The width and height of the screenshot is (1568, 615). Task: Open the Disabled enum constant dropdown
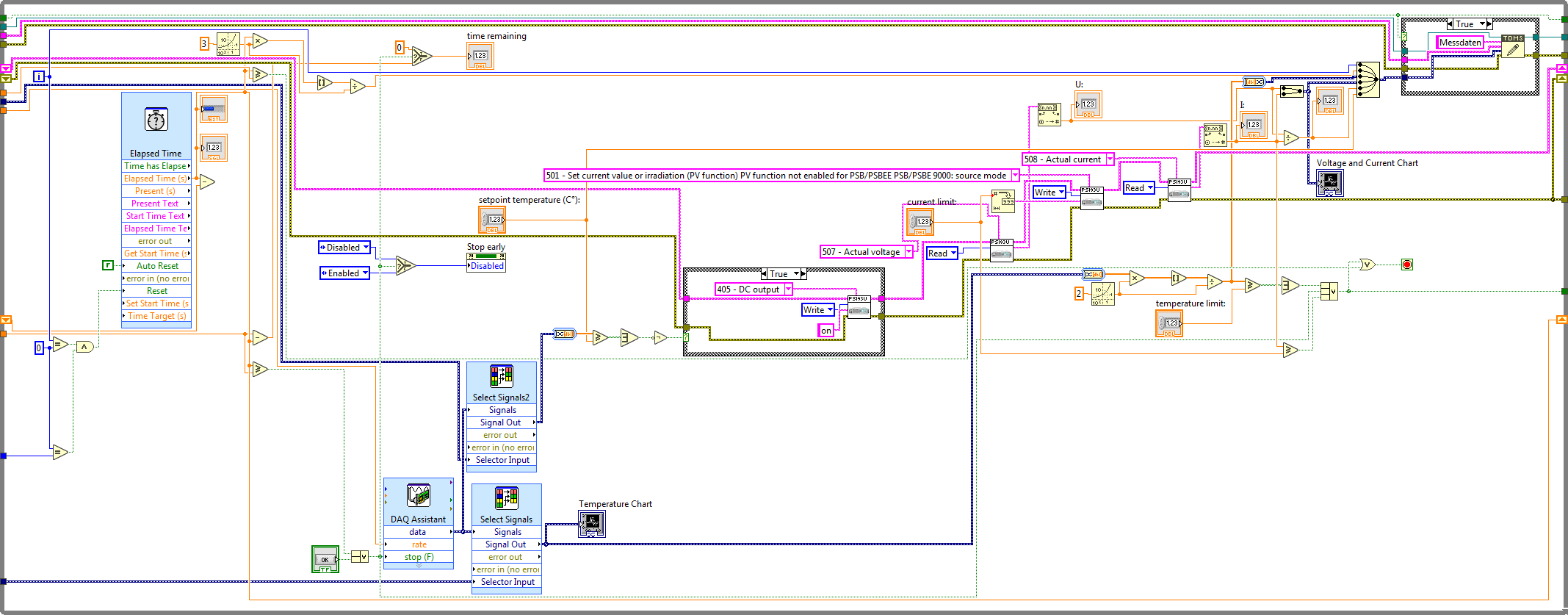click(x=366, y=248)
